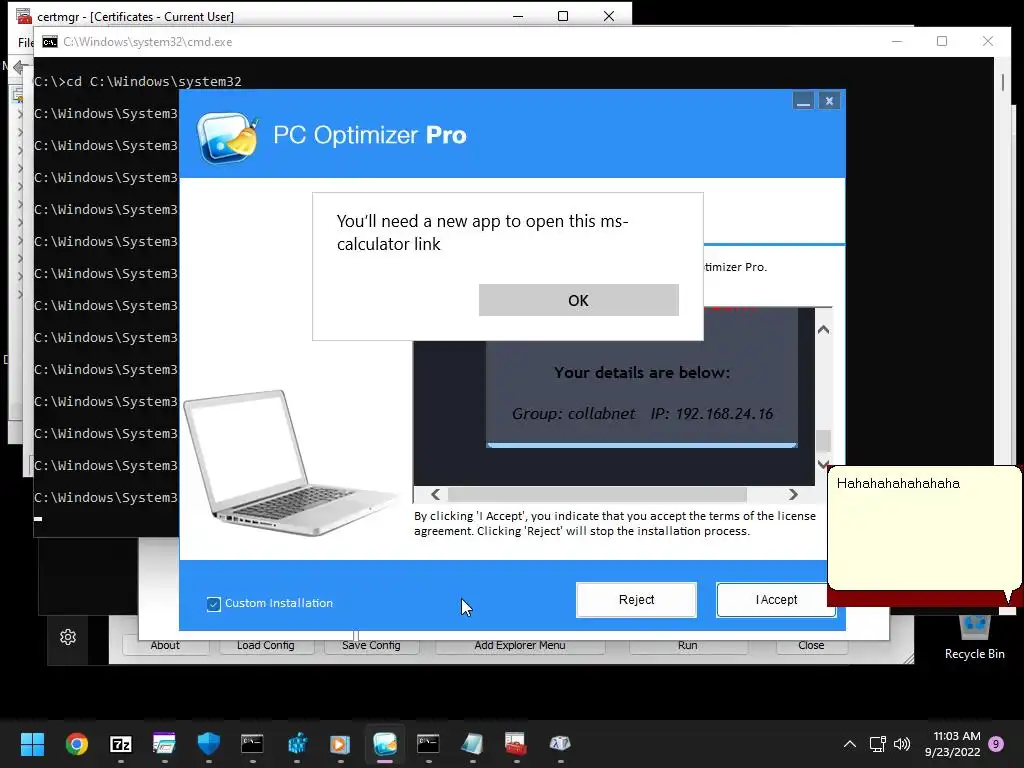Image resolution: width=1024 pixels, height=768 pixels.
Task: Click the PC Optimizer Pro broom logo
Action: (x=228, y=137)
